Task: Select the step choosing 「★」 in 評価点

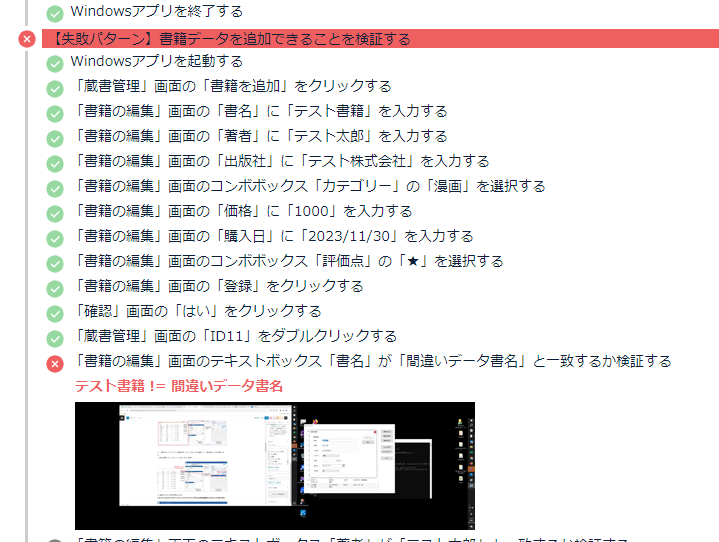Action: click(289, 261)
